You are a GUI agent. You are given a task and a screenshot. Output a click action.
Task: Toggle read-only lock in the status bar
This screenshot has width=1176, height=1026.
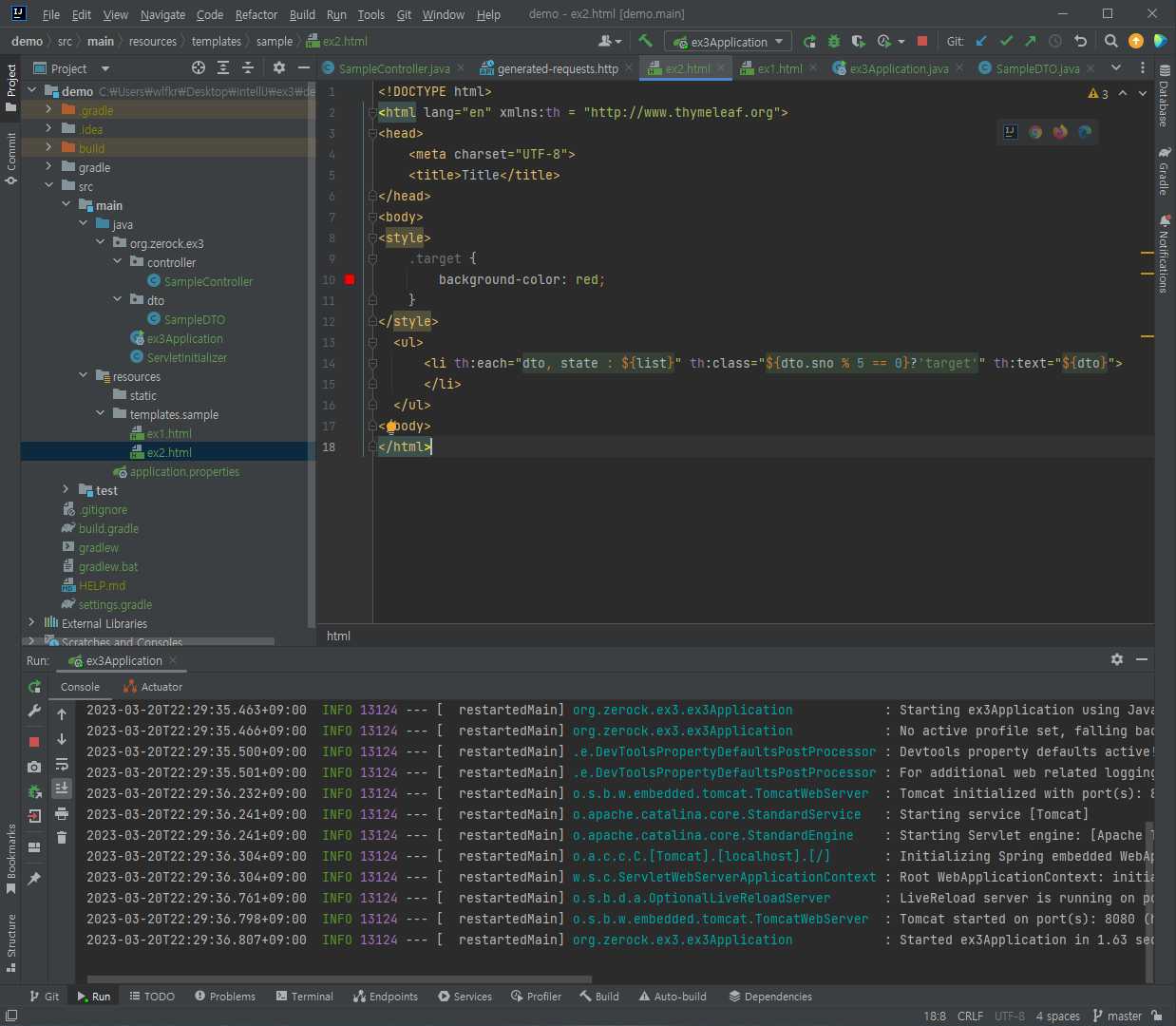pyautogui.click(x=1157, y=1016)
